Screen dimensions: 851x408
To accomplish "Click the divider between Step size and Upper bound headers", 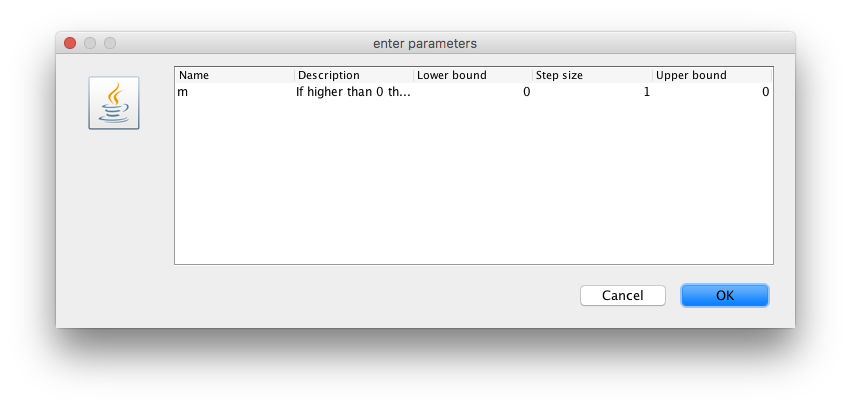I will [x=652, y=75].
